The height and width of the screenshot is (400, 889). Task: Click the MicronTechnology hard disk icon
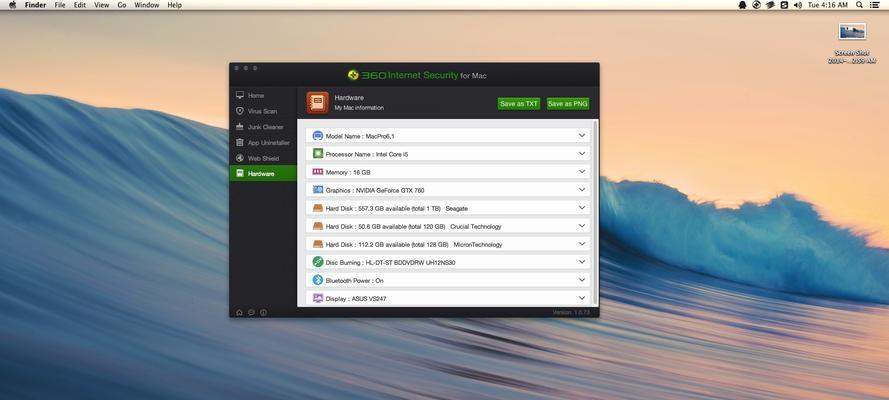coord(318,244)
